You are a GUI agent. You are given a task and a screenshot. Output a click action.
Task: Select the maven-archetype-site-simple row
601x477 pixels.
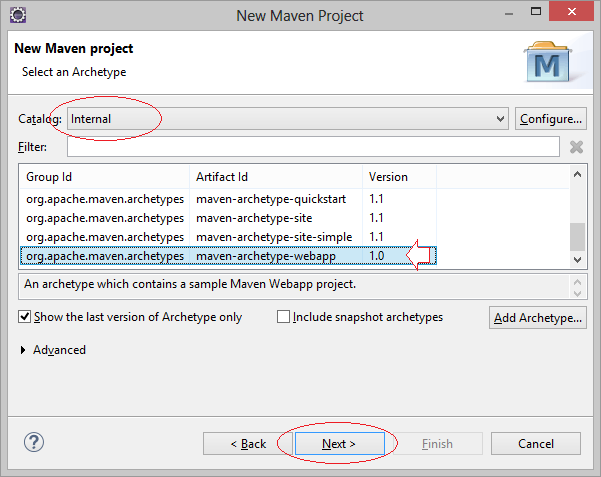228,237
